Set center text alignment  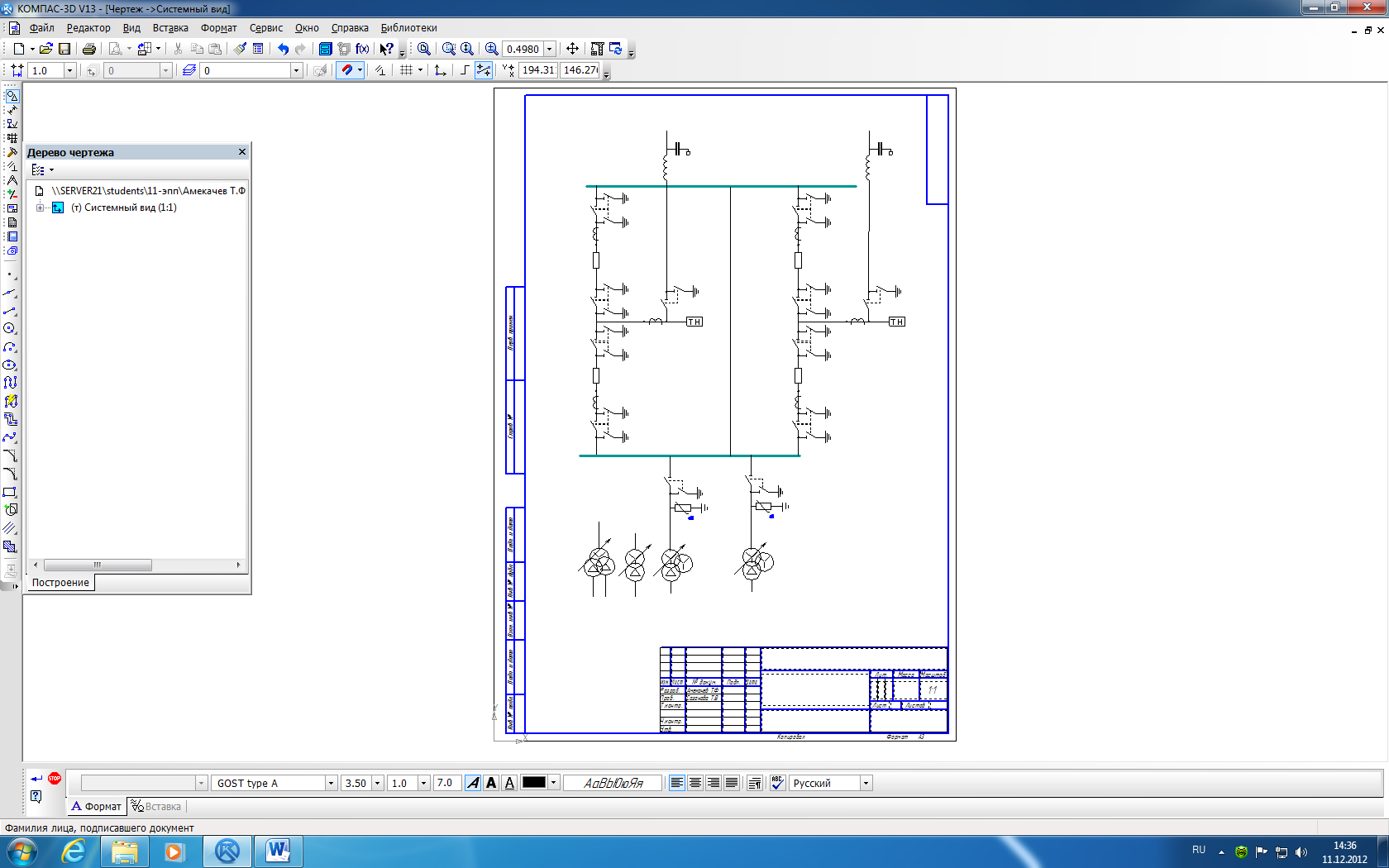pyautogui.click(x=695, y=783)
